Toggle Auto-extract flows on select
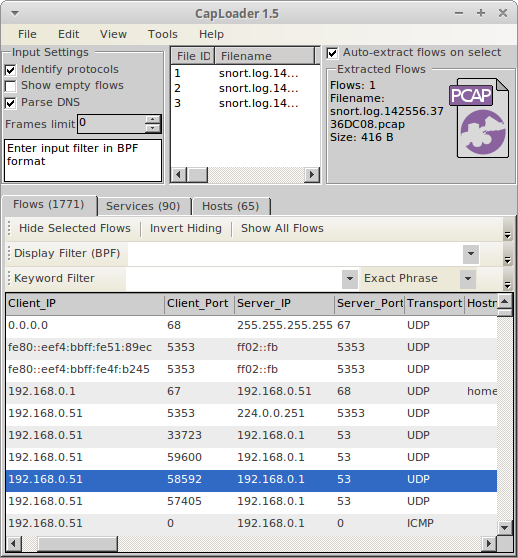The height and width of the screenshot is (558, 518). [x=332, y=53]
